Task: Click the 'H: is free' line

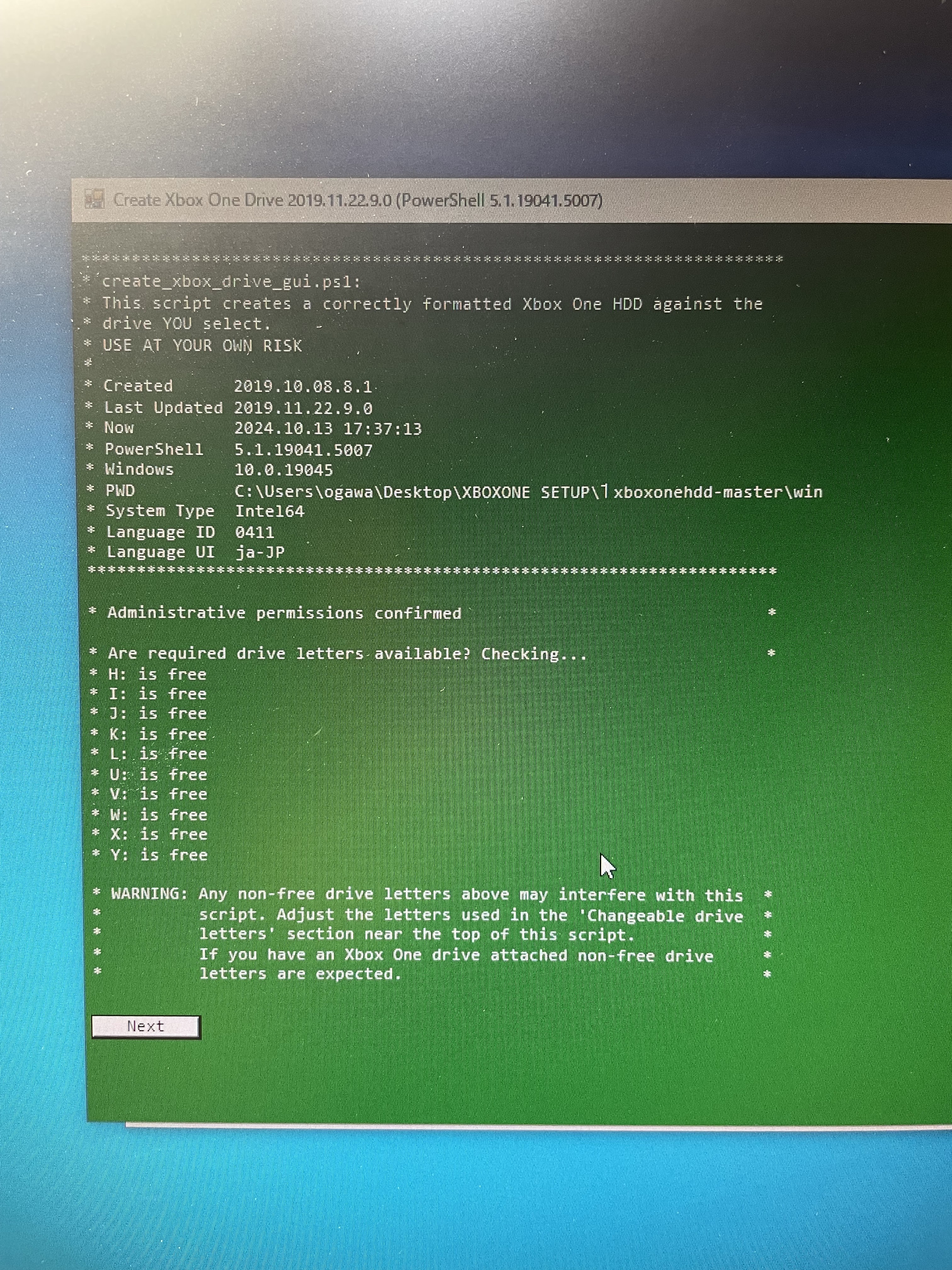Action: tap(157, 674)
